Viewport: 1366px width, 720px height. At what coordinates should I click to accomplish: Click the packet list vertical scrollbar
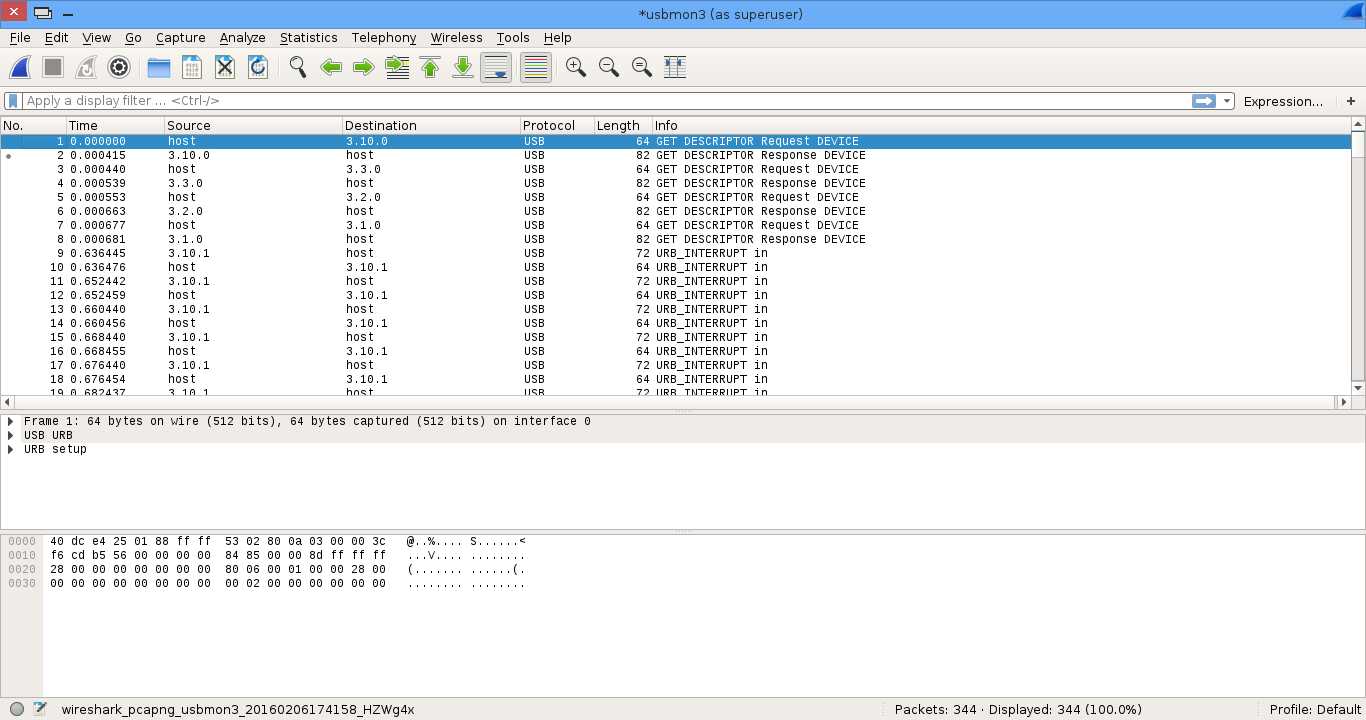click(1358, 256)
